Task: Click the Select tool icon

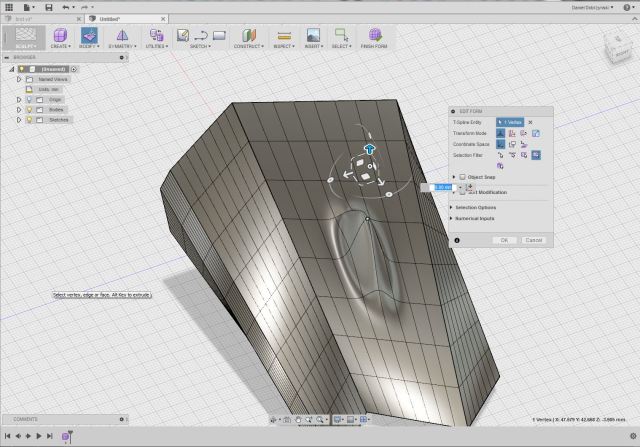Action: pos(341,35)
